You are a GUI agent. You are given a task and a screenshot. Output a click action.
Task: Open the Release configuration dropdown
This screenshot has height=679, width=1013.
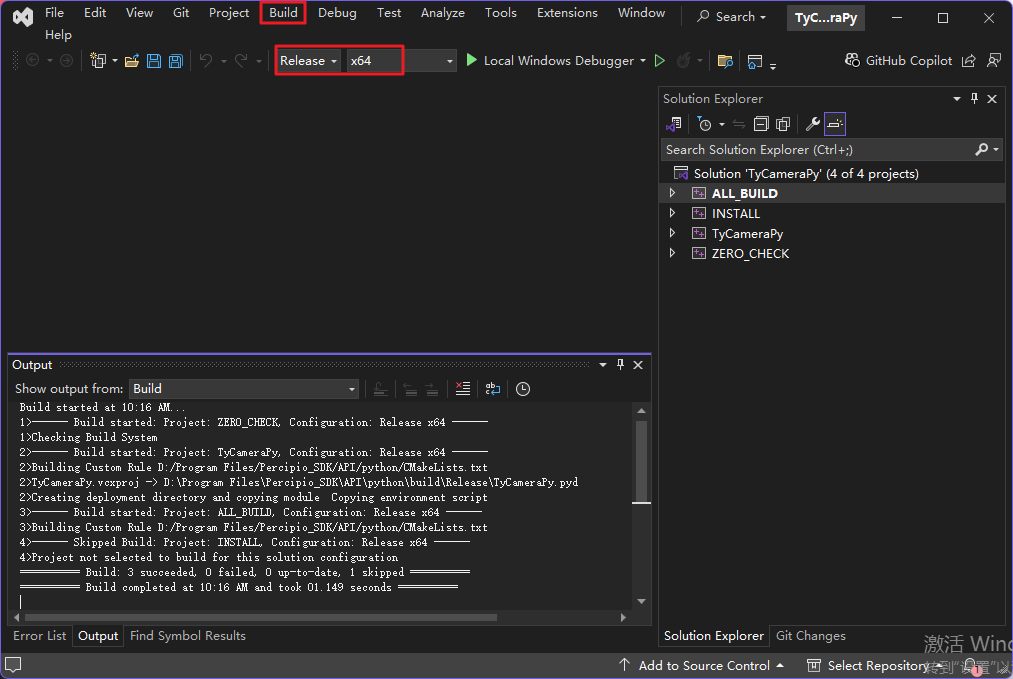coord(308,61)
